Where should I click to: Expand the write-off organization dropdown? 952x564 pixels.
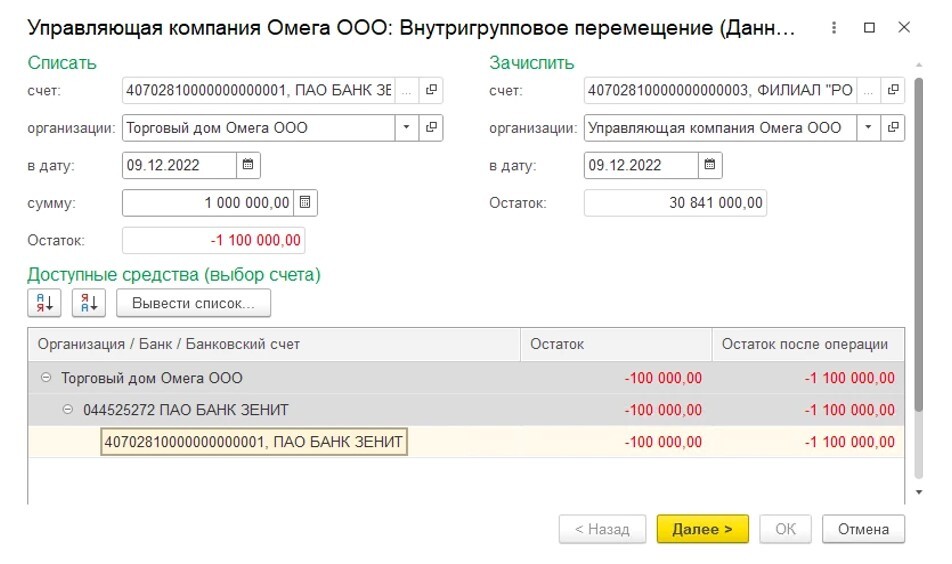(x=407, y=128)
